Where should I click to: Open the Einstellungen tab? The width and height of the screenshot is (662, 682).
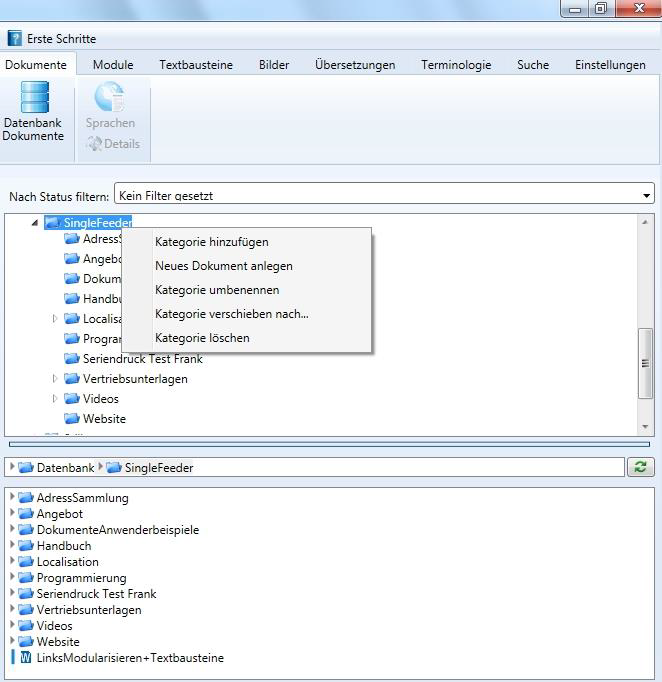(x=609, y=65)
